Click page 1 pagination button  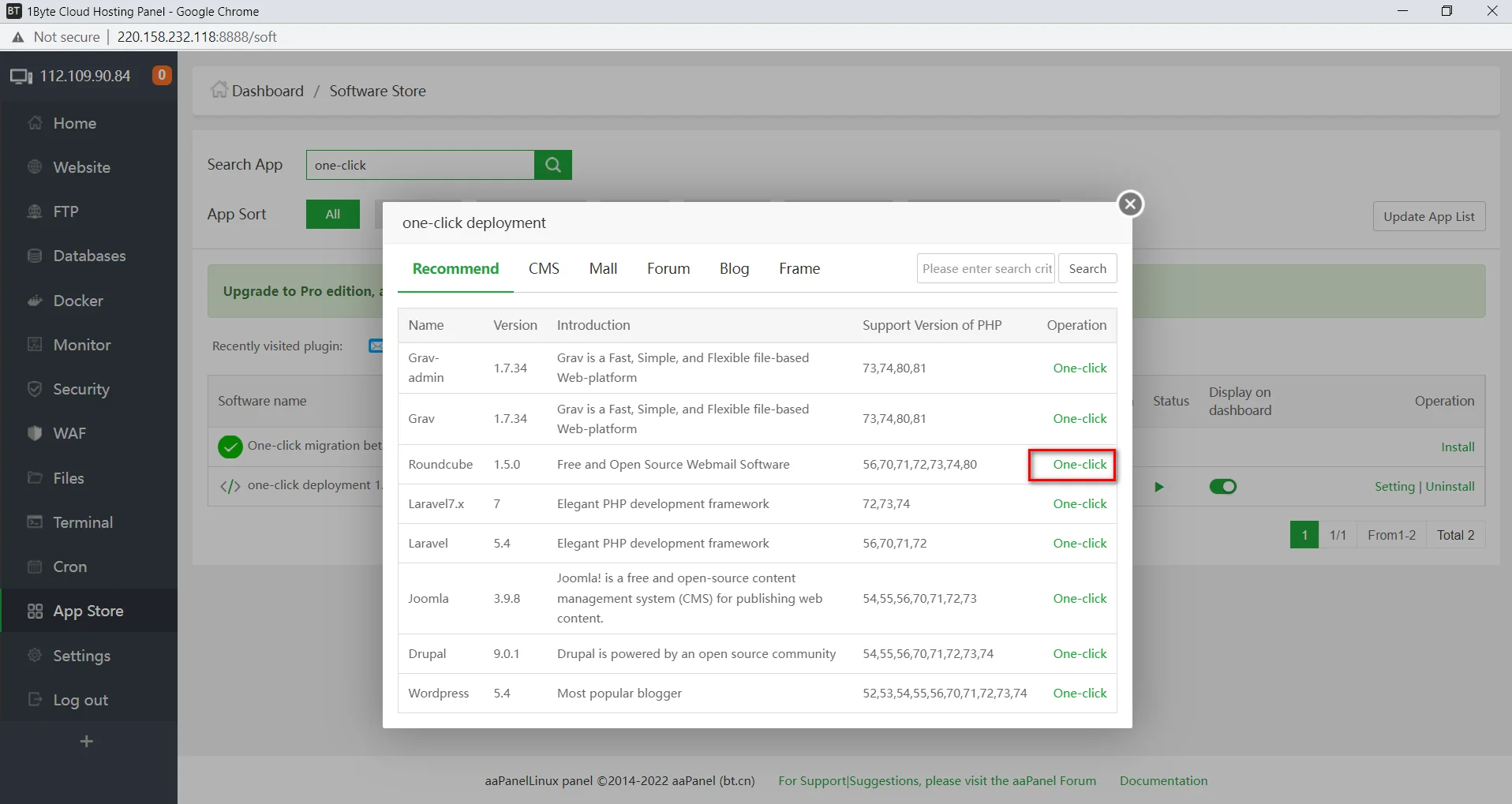tap(1304, 535)
